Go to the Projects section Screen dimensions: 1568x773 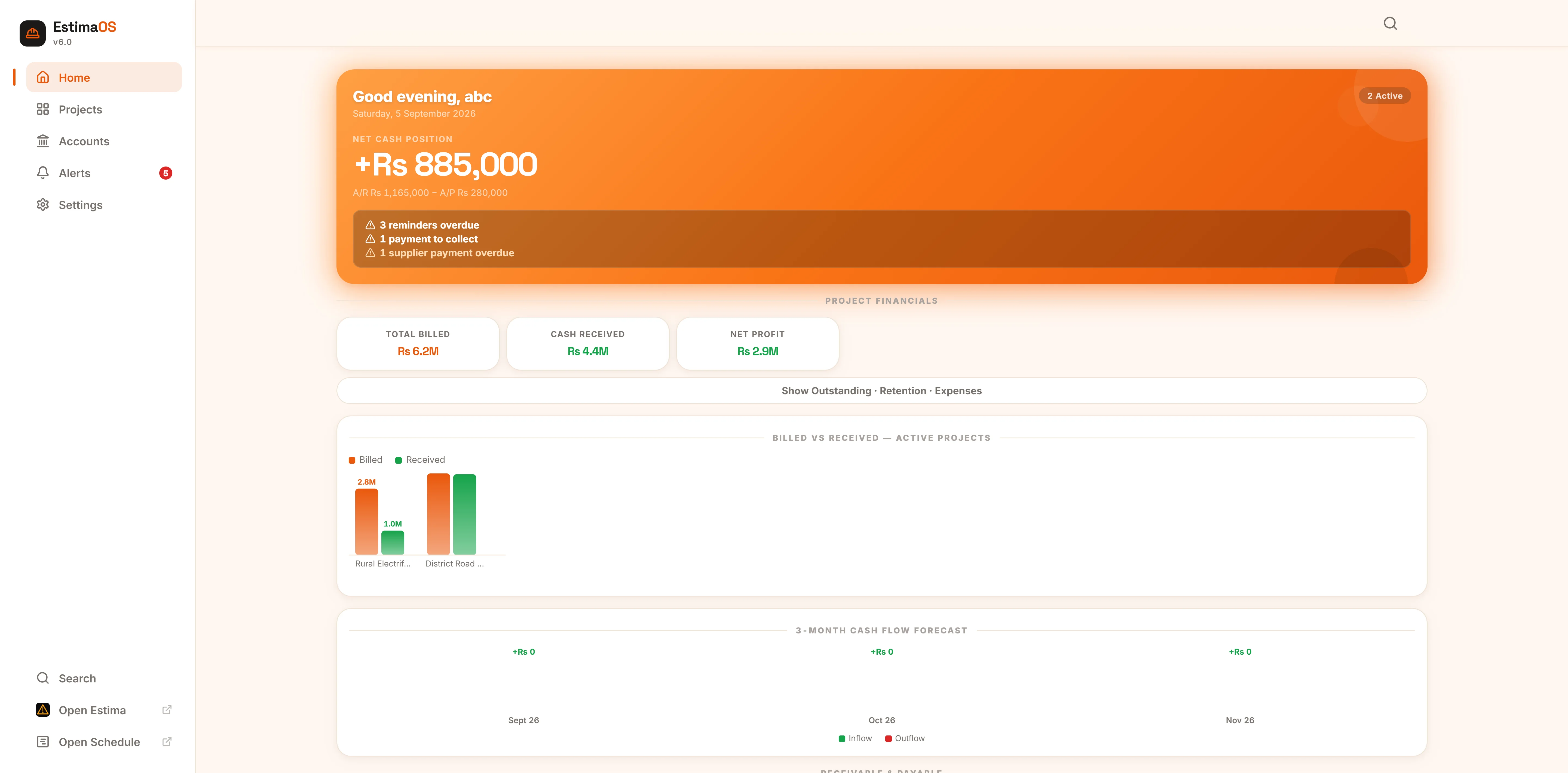tap(104, 109)
